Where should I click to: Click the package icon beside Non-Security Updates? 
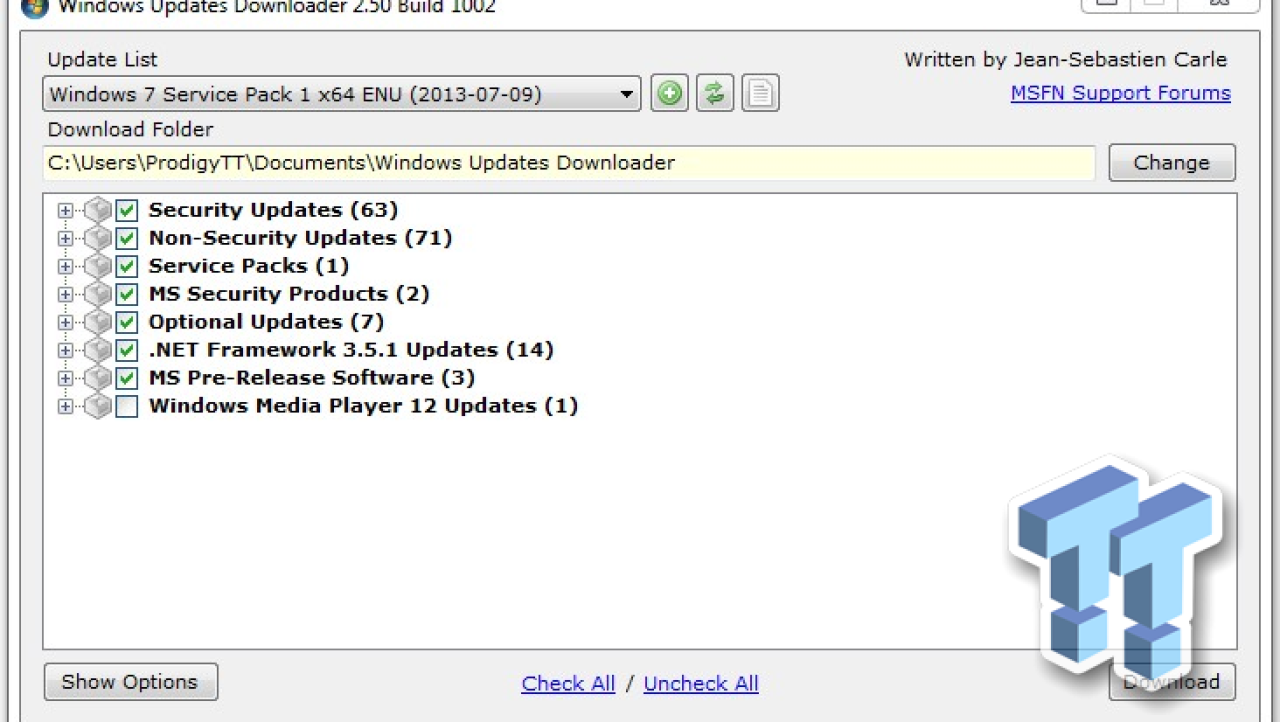point(97,238)
